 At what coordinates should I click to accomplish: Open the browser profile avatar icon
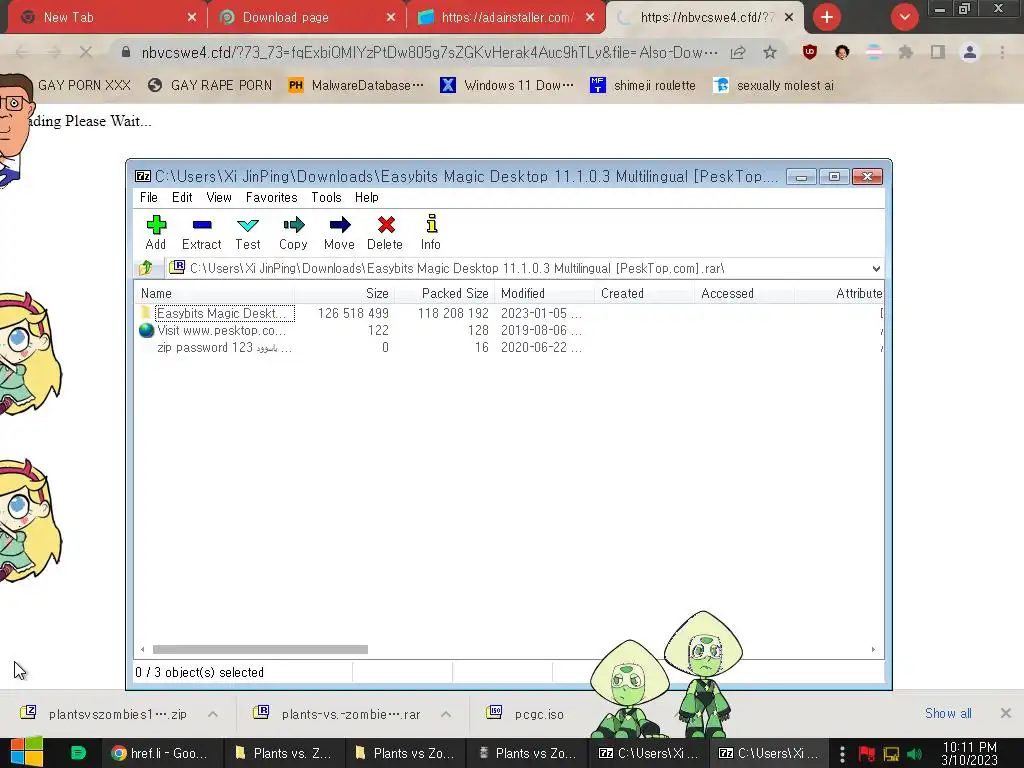click(x=970, y=52)
